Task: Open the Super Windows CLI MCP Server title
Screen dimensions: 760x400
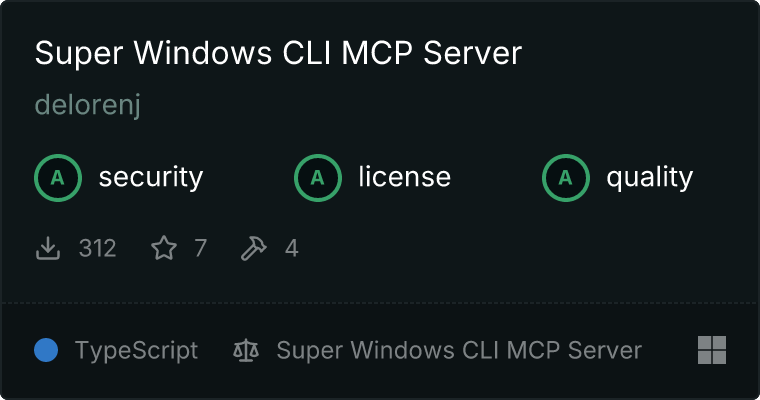Action: [x=278, y=53]
